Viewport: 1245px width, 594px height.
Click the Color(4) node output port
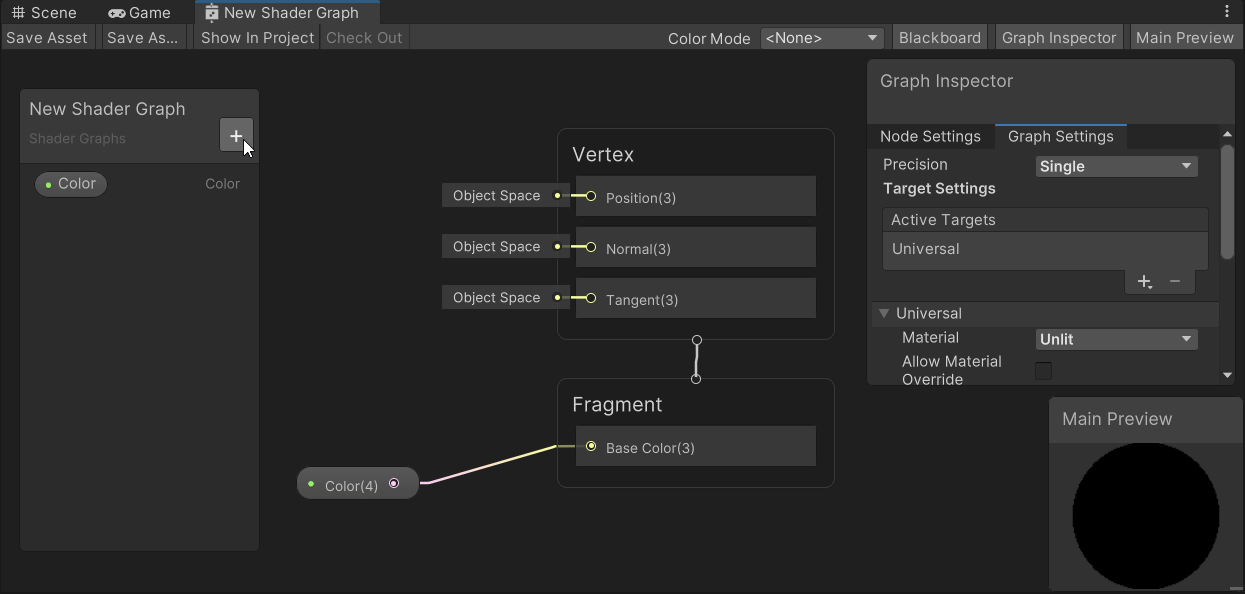pos(394,484)
